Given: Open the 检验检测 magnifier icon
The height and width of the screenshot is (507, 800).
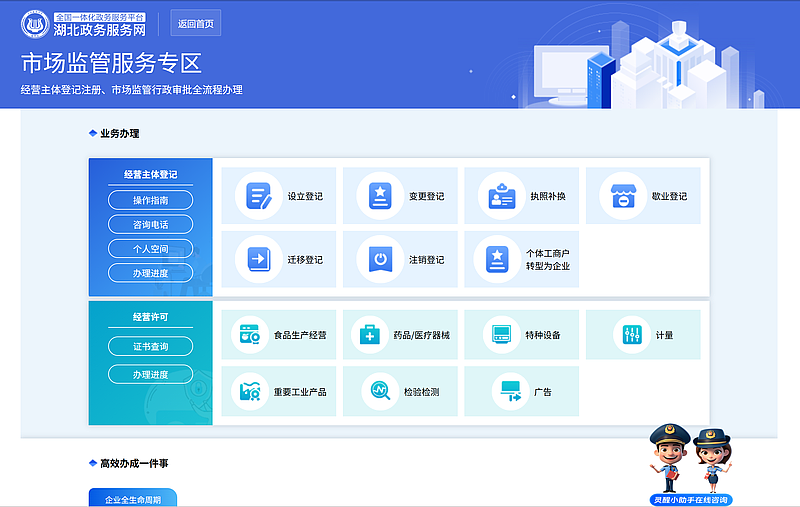Looking at the screenshot, I should click(x=380, y=391).
